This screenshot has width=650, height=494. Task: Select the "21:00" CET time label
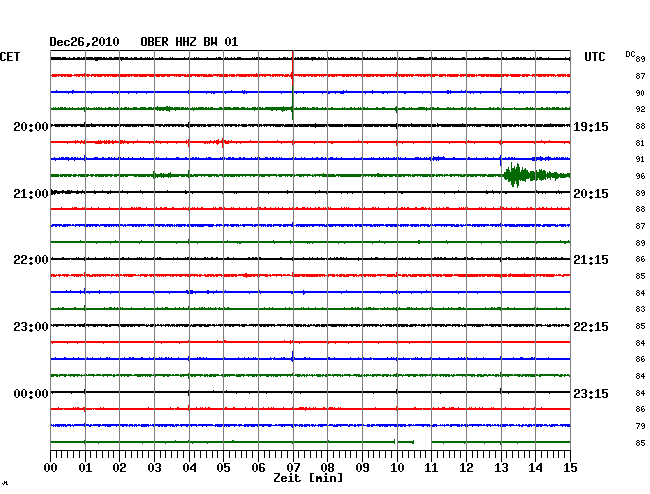pos(31,194)
